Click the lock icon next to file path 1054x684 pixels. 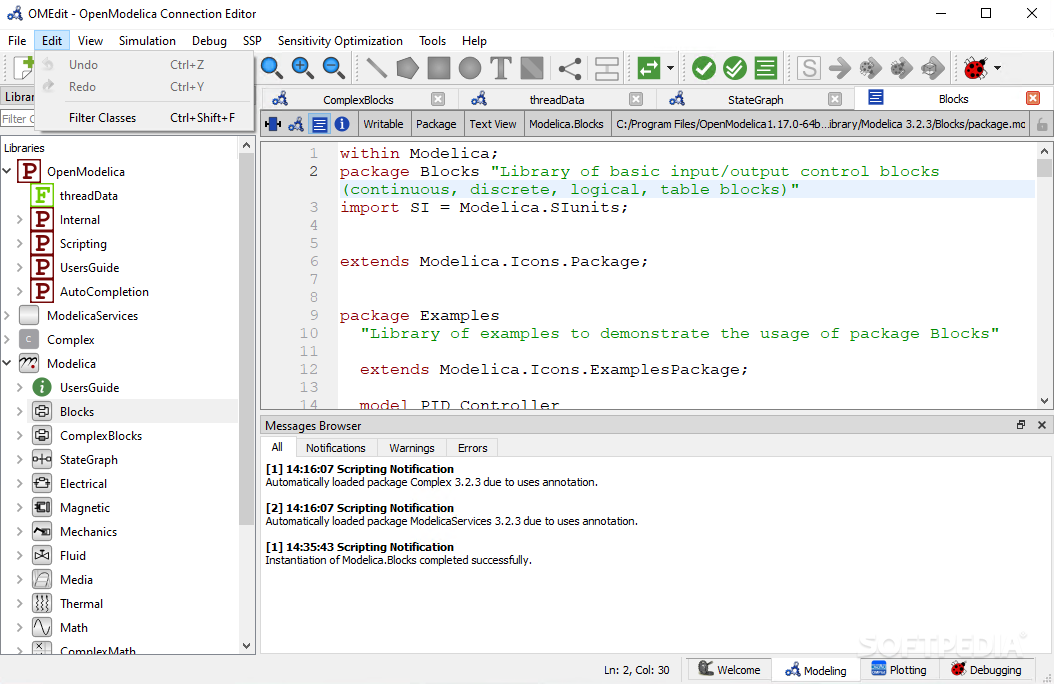[1042, 124]
